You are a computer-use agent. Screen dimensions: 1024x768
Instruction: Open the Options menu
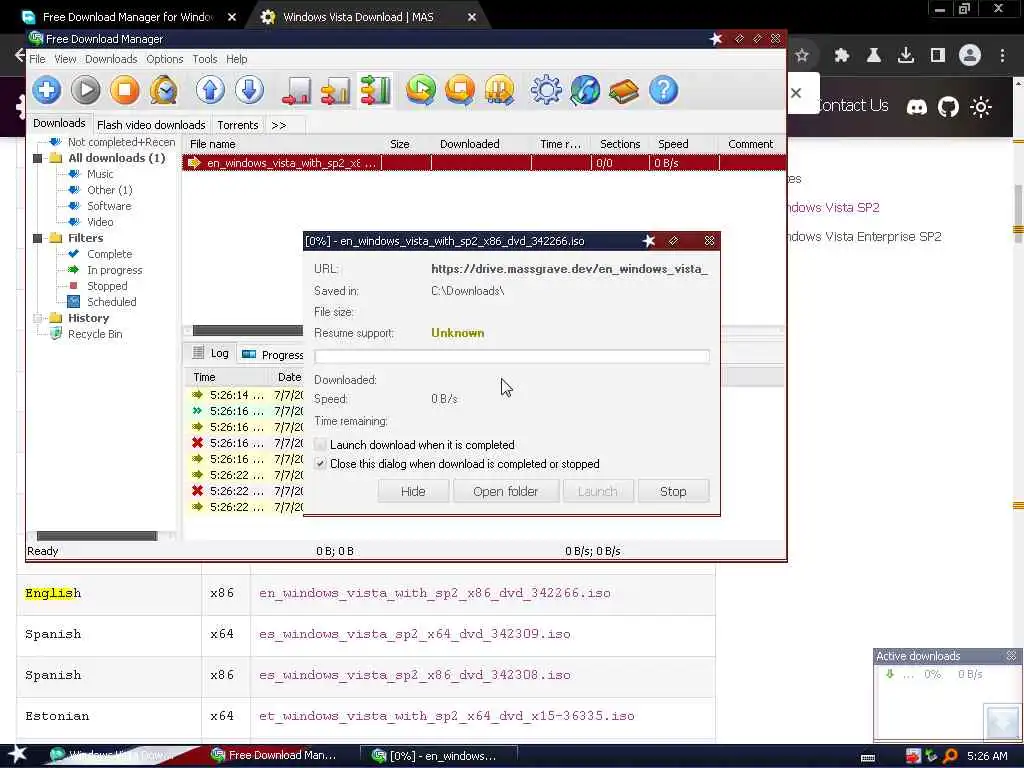pyautogui.click(x=165, y=59)
